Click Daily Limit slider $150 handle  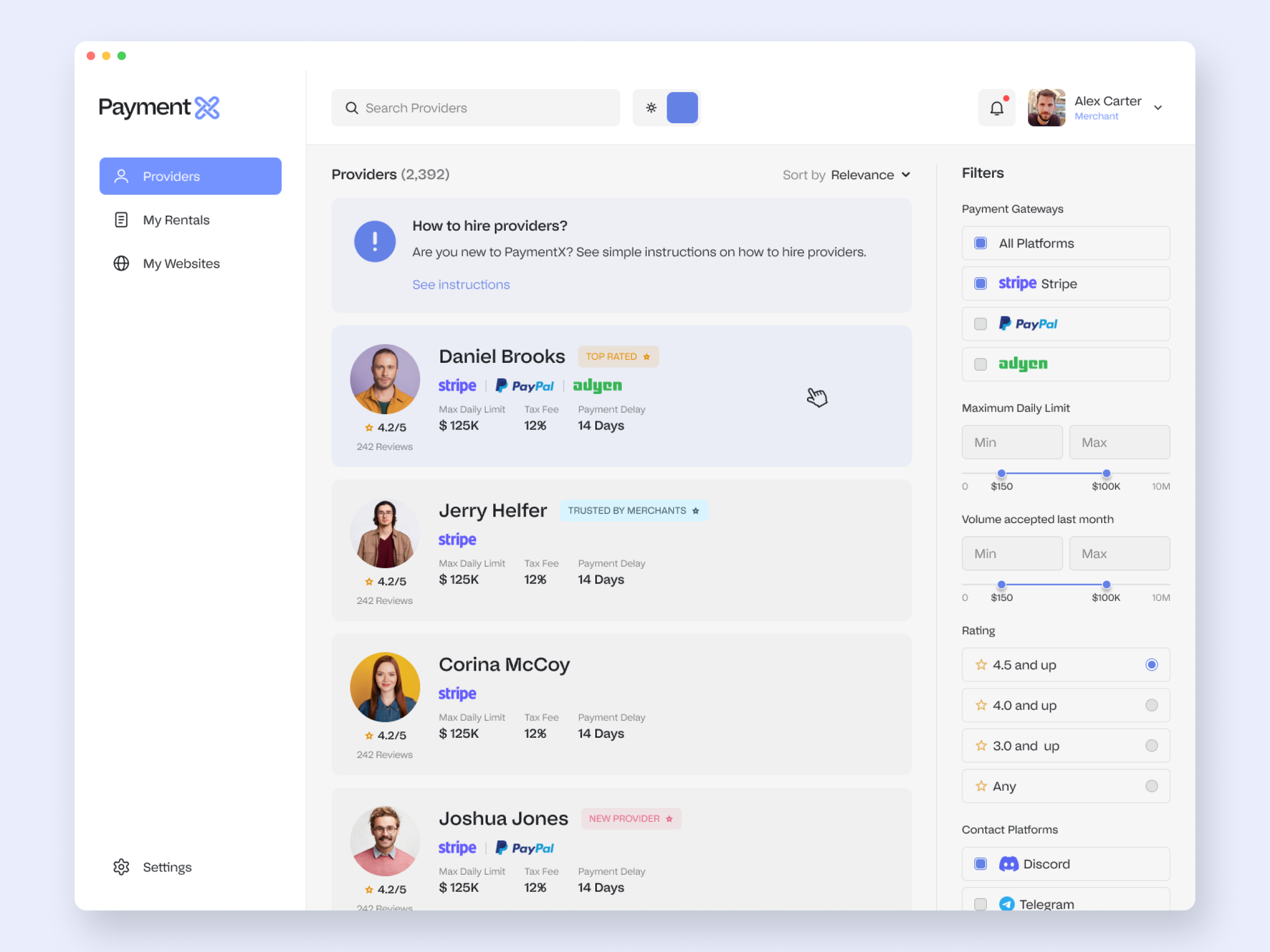(x=1001, y=473)
